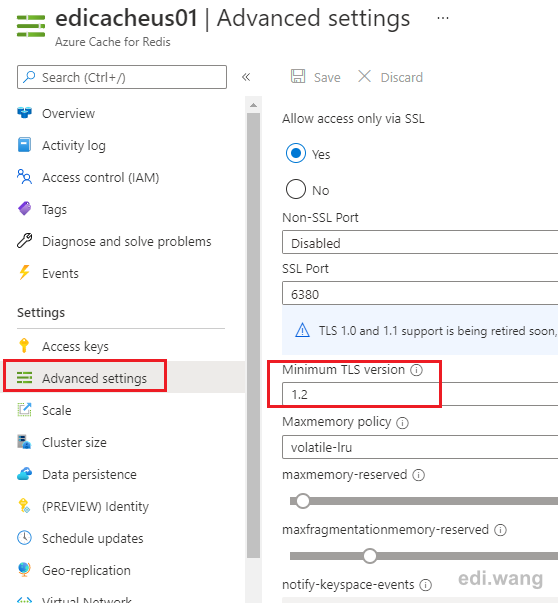
Task: Click the Tags purple tag icon
Action: click(x=25, y=209)
